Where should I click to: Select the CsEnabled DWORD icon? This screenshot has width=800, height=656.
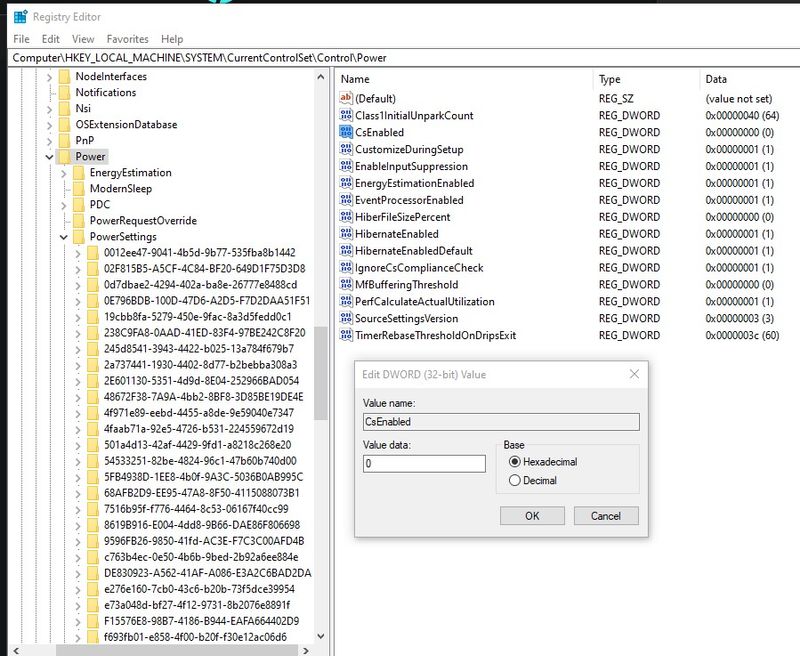346,132
